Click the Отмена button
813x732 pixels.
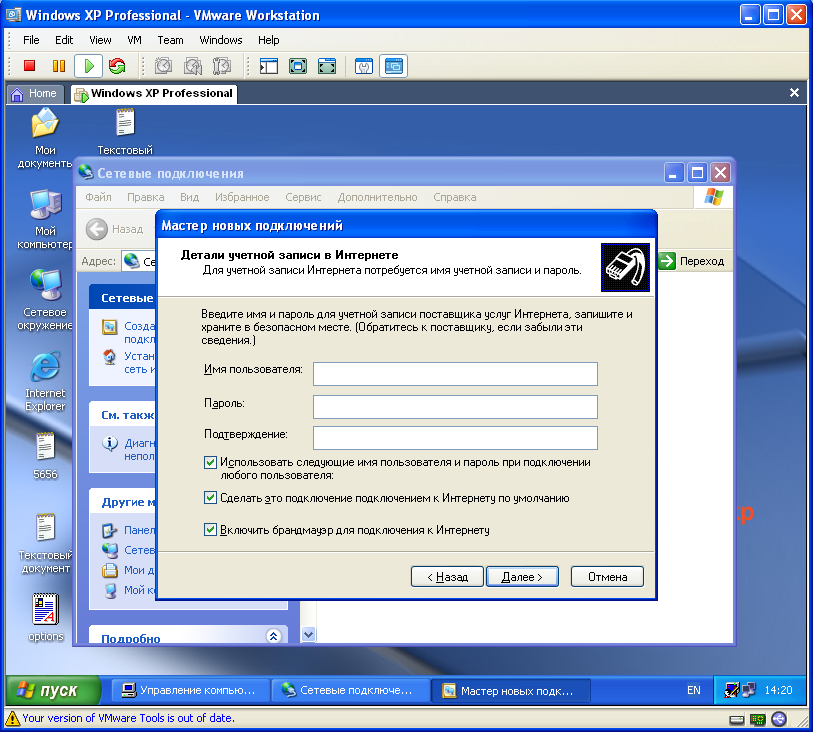(x=607, y=576)
